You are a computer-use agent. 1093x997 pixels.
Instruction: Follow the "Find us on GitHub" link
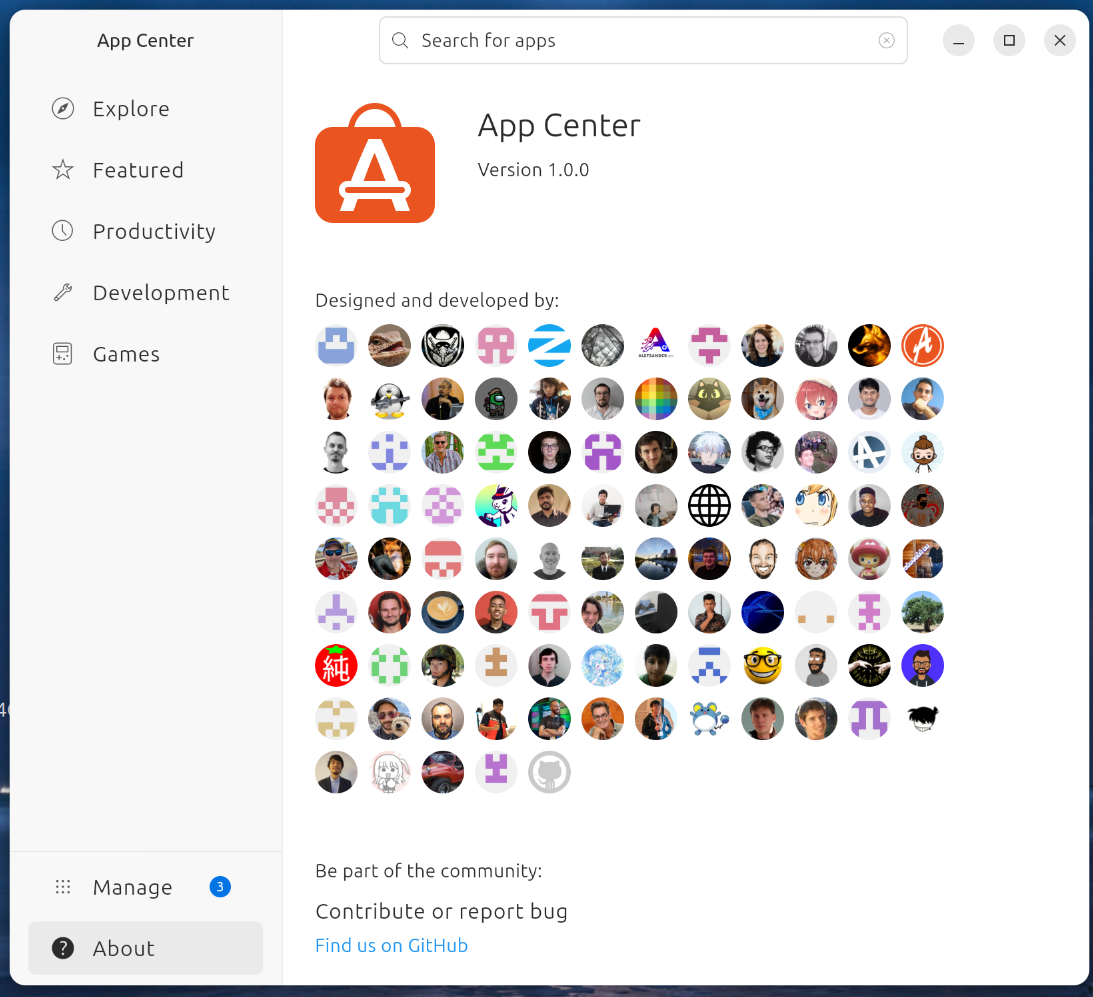point(391,945)
